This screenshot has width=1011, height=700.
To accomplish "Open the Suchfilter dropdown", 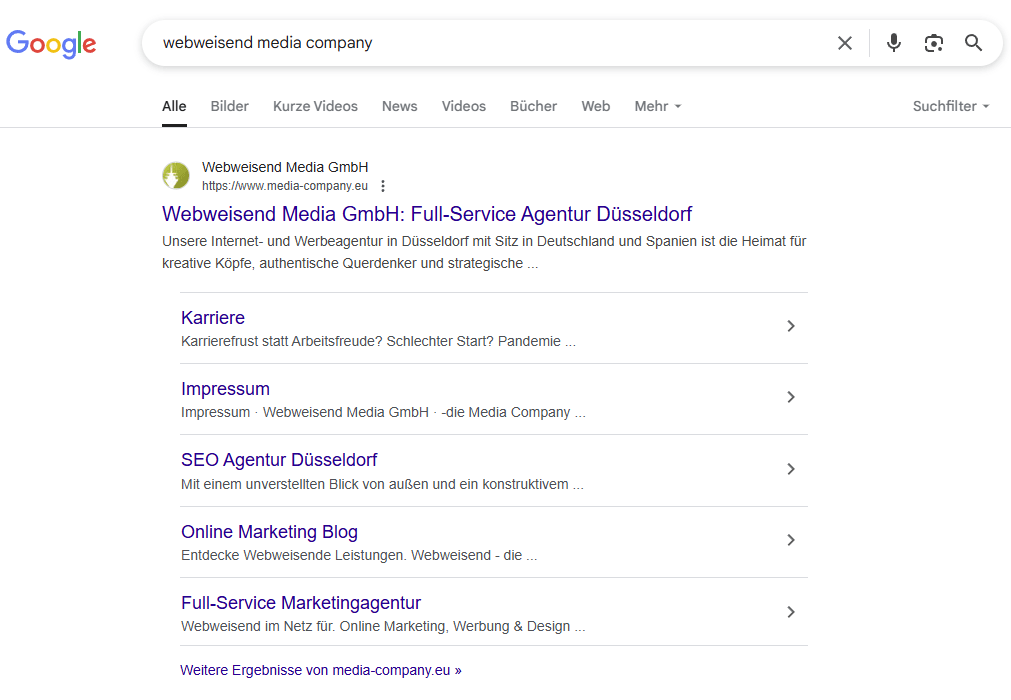I will click(951, 106).
